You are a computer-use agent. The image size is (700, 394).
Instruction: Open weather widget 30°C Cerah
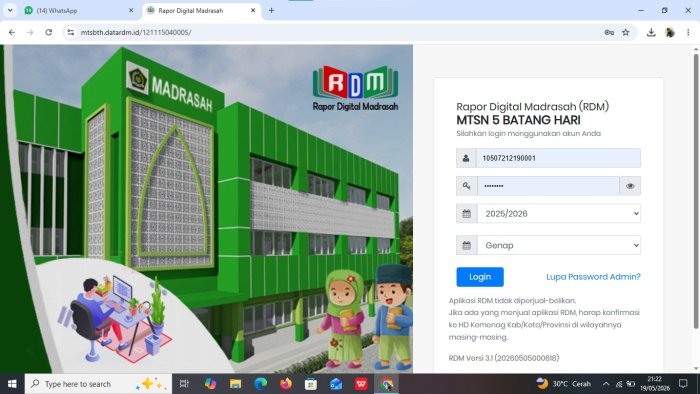pyautogui.click(x=564, y=384)
